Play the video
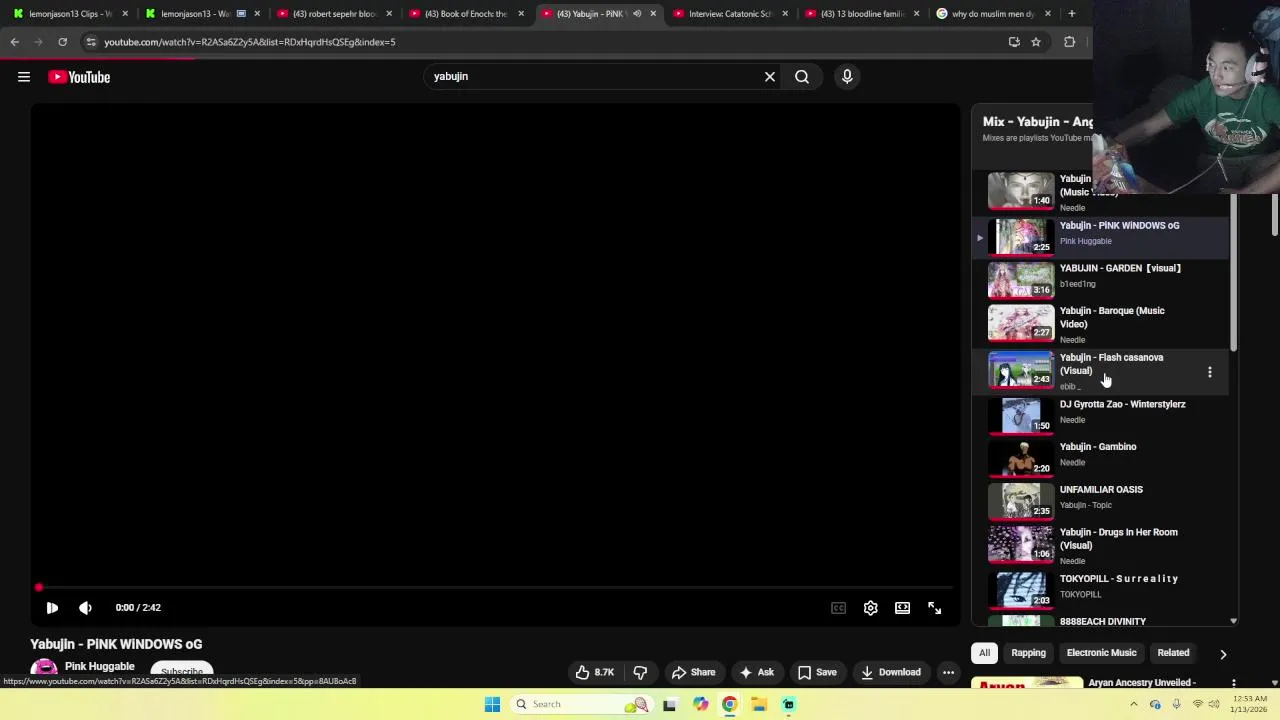1280x720 pixels. pos(52,607)
